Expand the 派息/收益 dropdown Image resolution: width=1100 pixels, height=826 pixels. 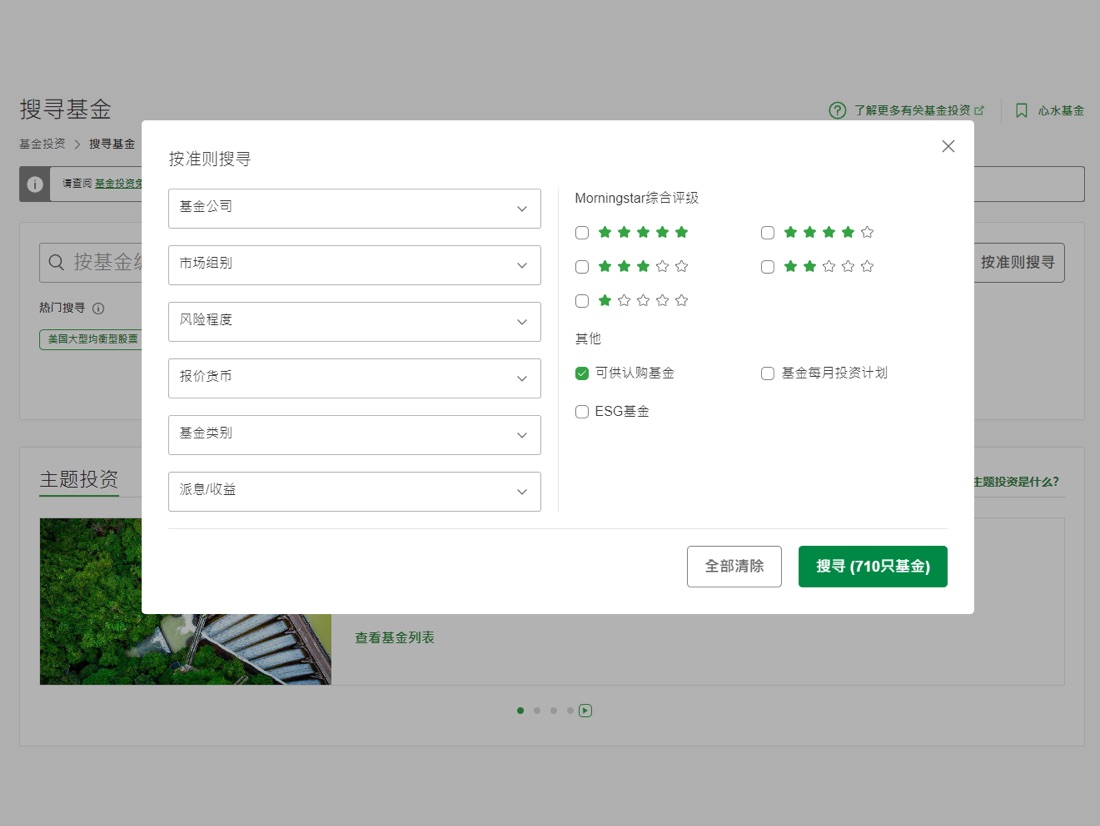click(354, 491)
